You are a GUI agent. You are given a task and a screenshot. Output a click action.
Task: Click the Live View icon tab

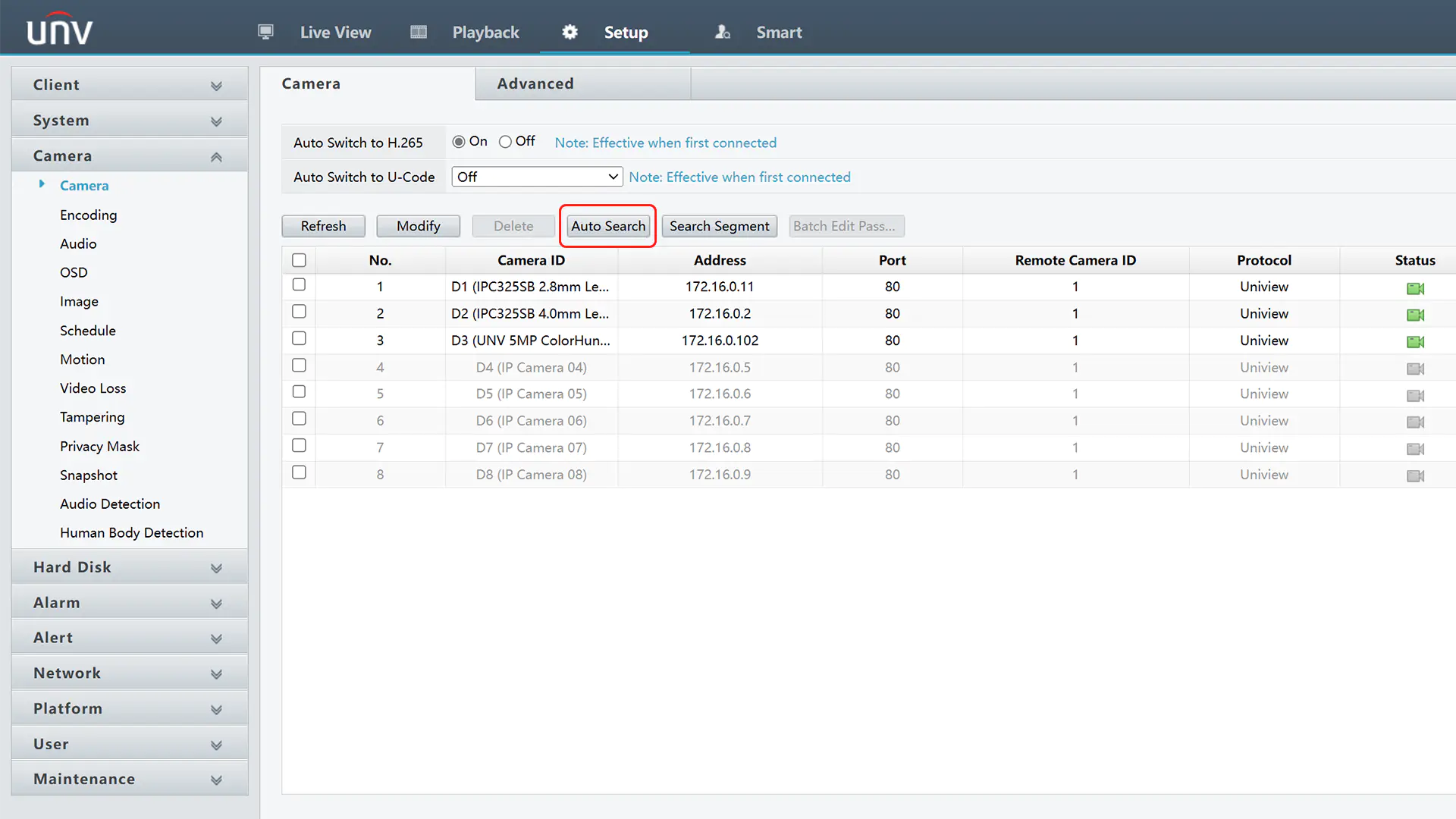coord(264,30)
